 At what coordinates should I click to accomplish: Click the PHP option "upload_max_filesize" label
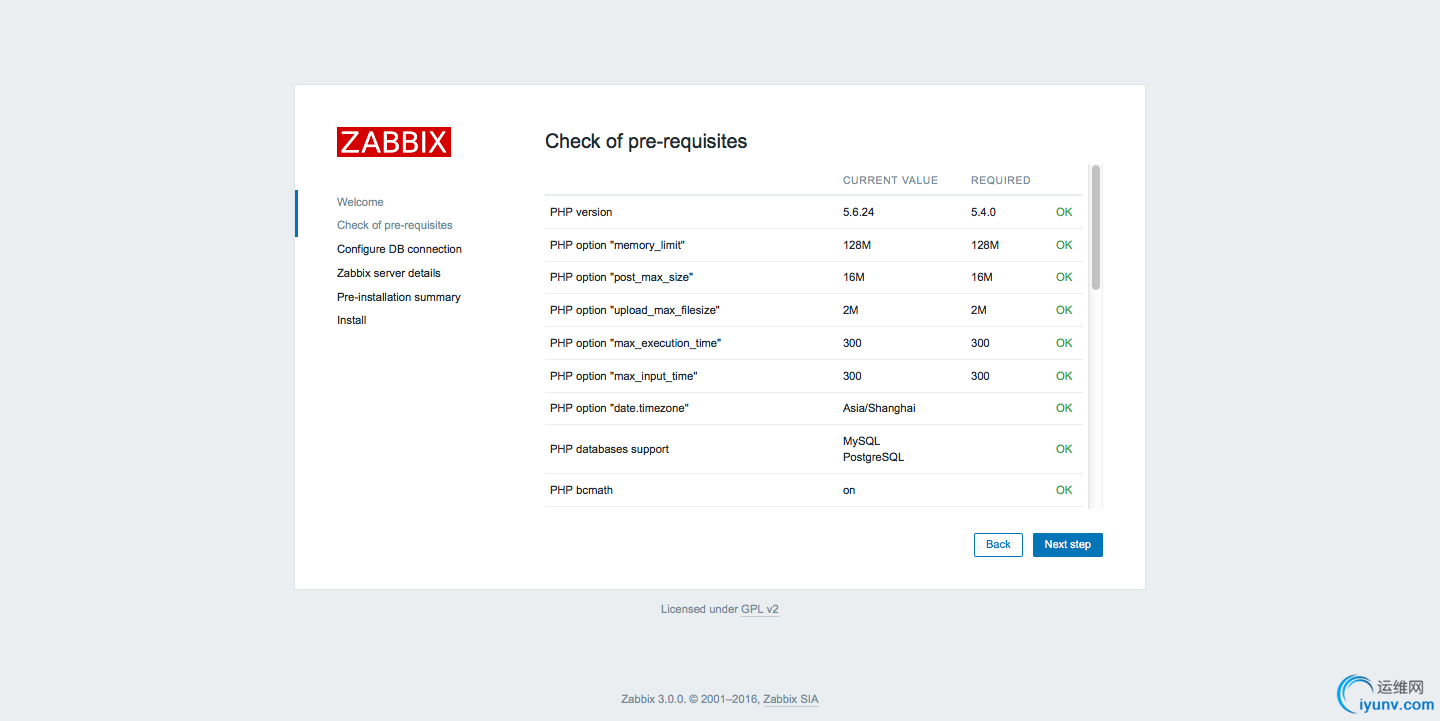click(x=635, y=310)
